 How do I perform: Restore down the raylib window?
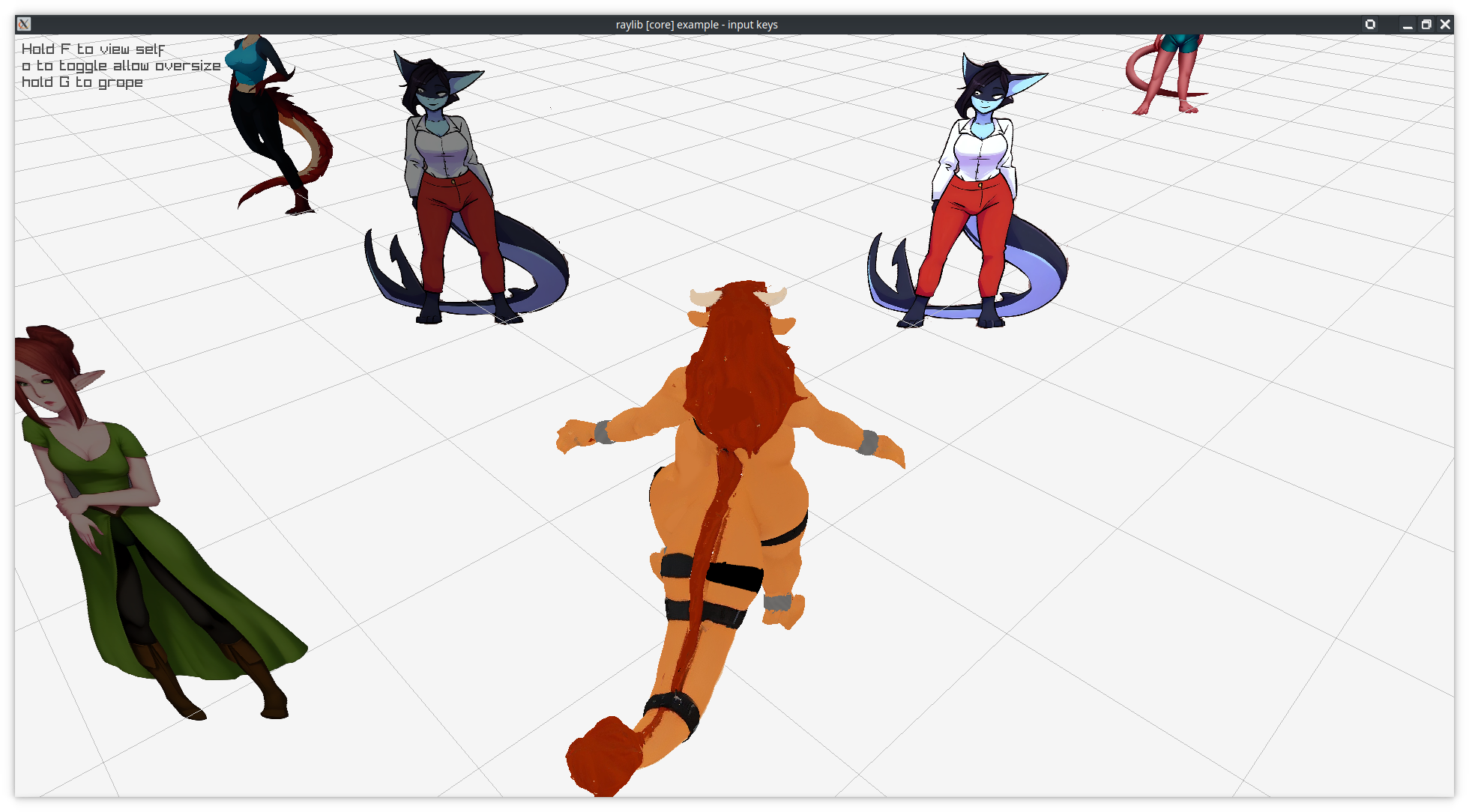1426,24
